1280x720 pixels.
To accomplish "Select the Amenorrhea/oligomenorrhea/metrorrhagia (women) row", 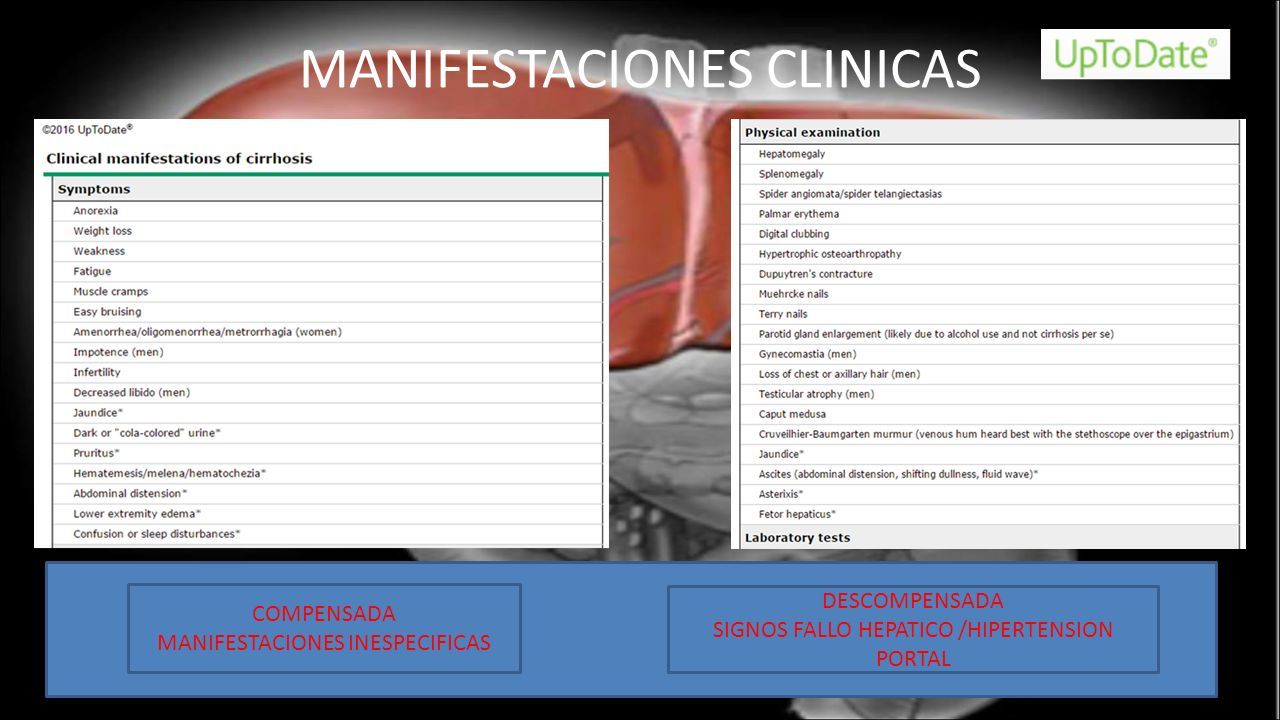I will [328, 332].
